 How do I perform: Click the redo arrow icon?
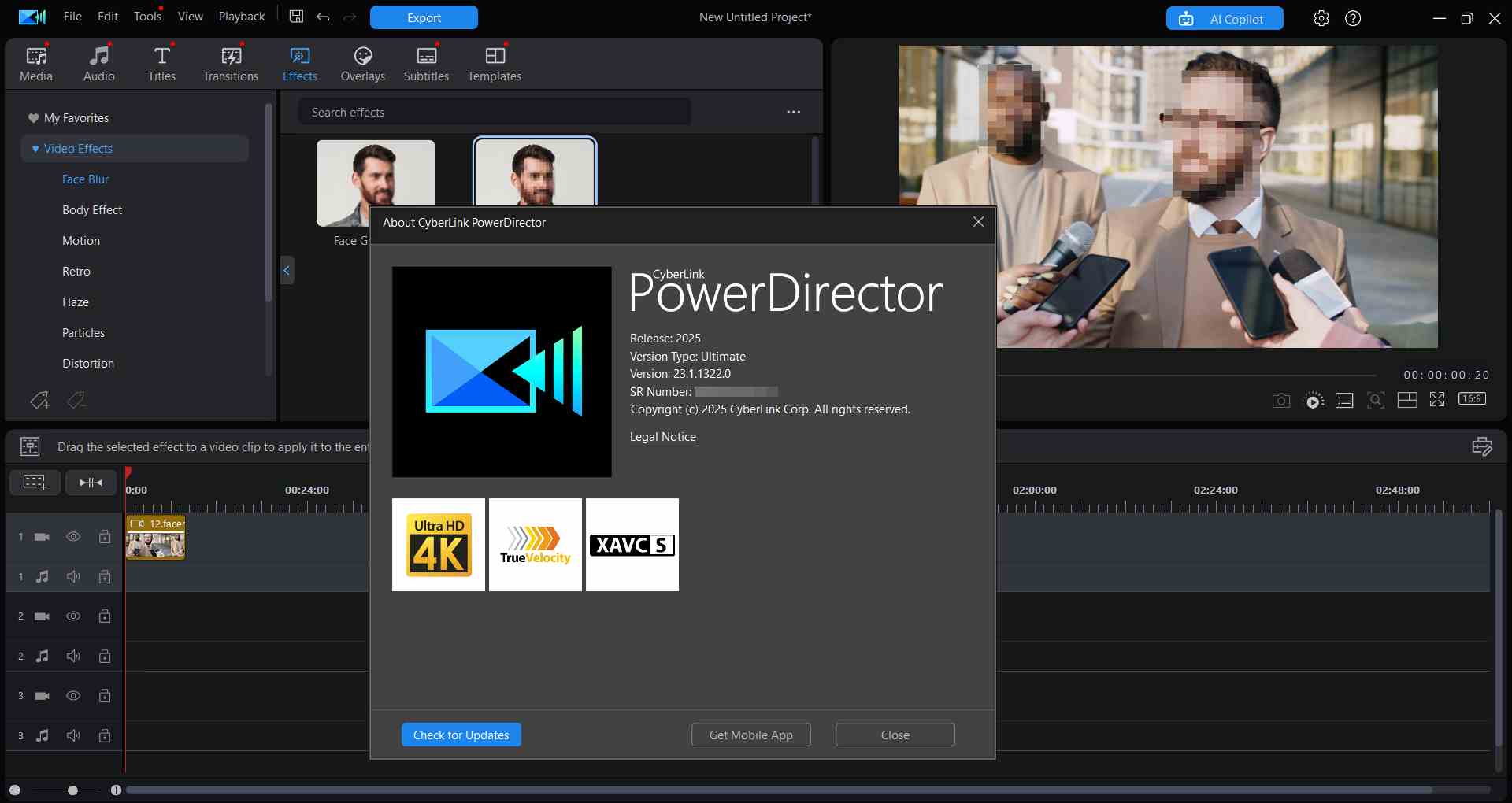tap(350, 17)
